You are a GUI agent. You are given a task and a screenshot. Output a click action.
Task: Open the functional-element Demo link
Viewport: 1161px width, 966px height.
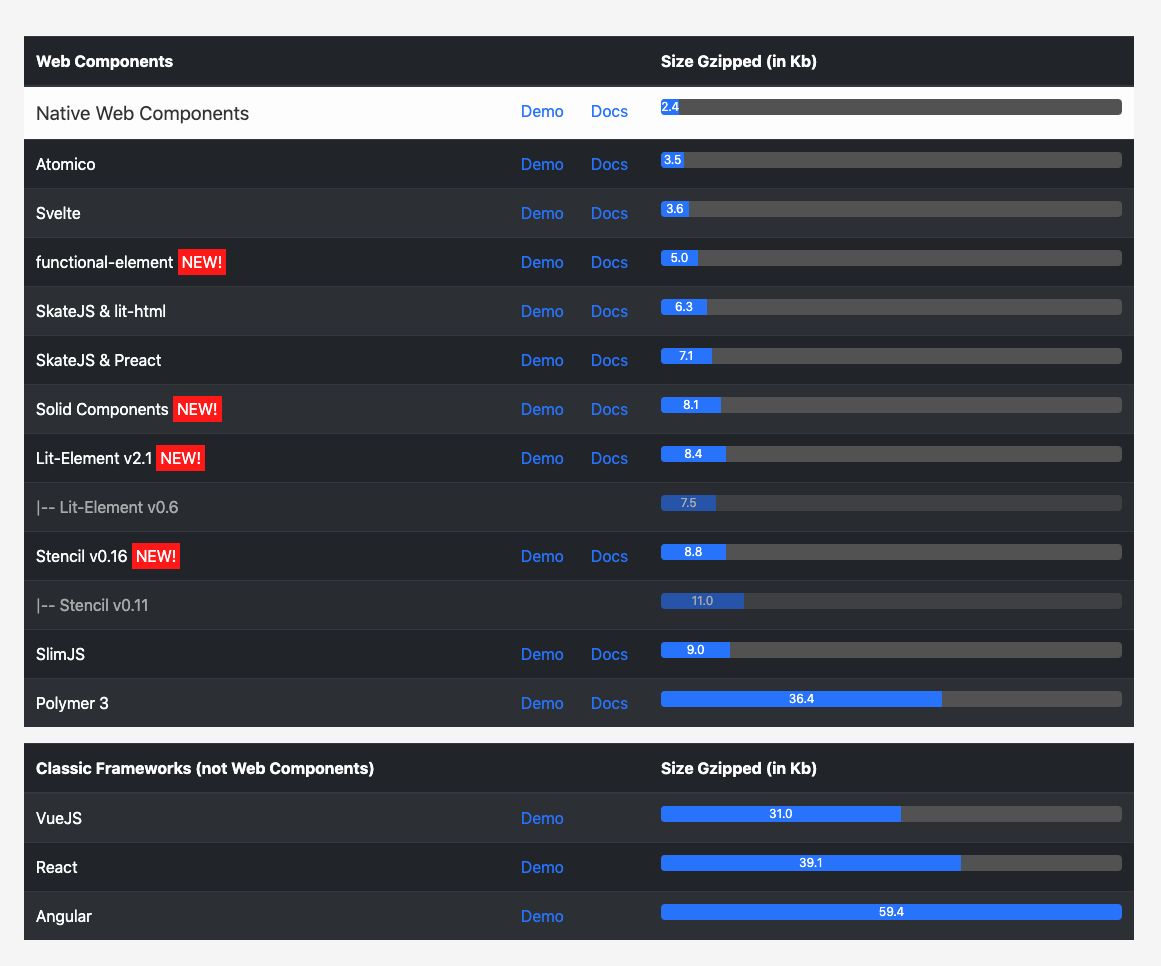(542, 262)
